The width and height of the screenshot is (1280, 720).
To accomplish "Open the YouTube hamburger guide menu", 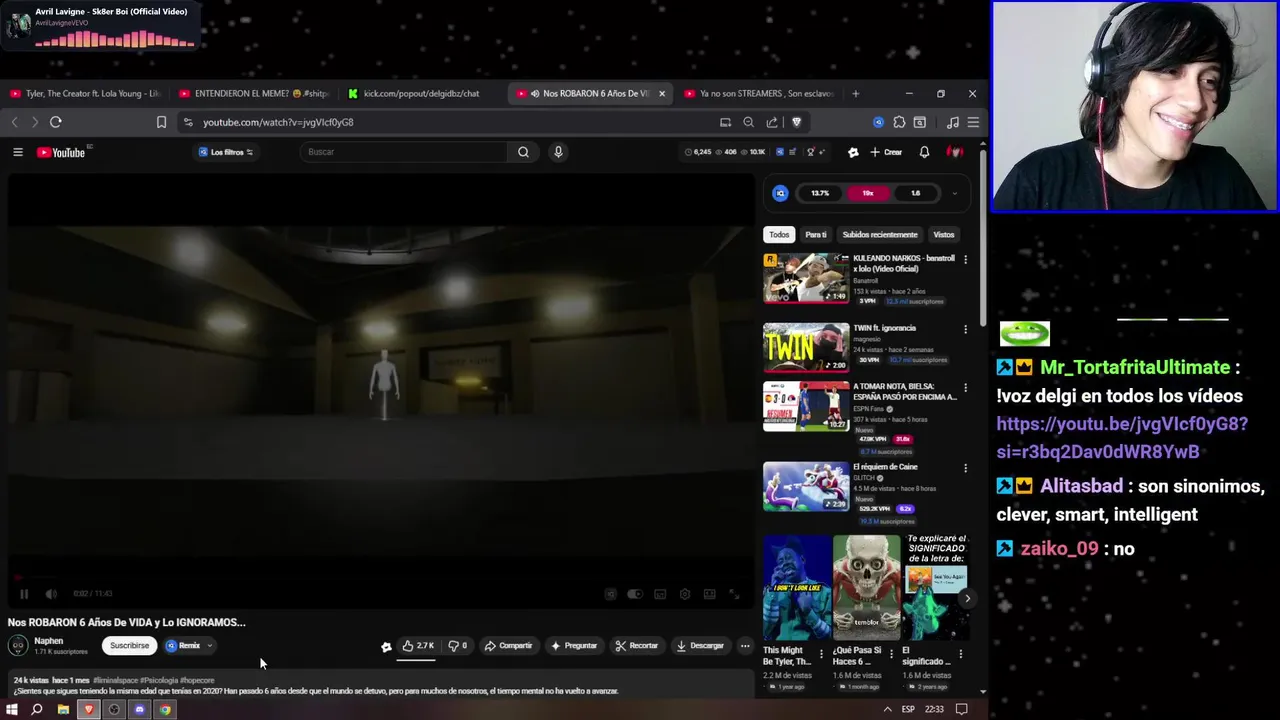I will [18, 152].
